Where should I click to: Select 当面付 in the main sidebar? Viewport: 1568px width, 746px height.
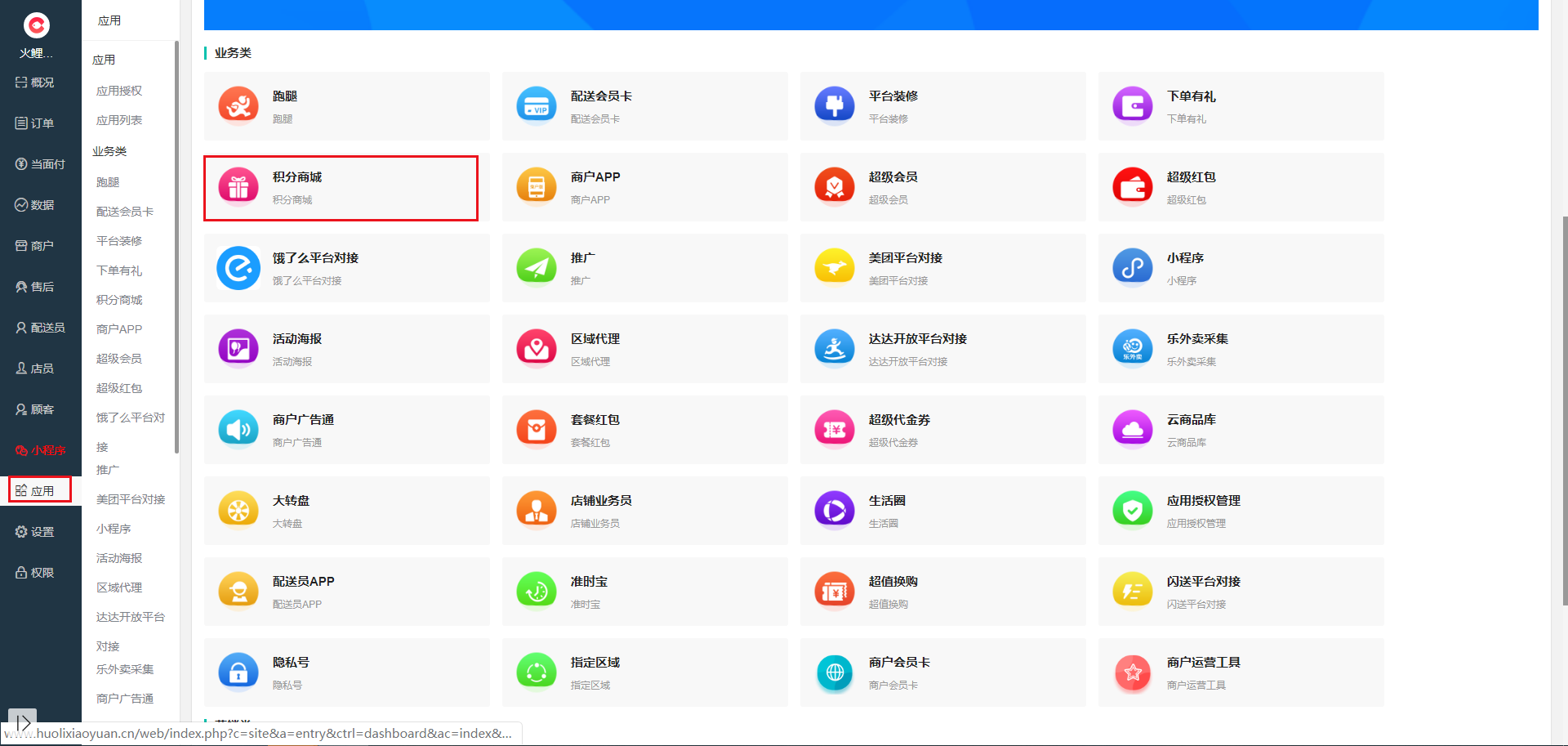tap(40, 164)
